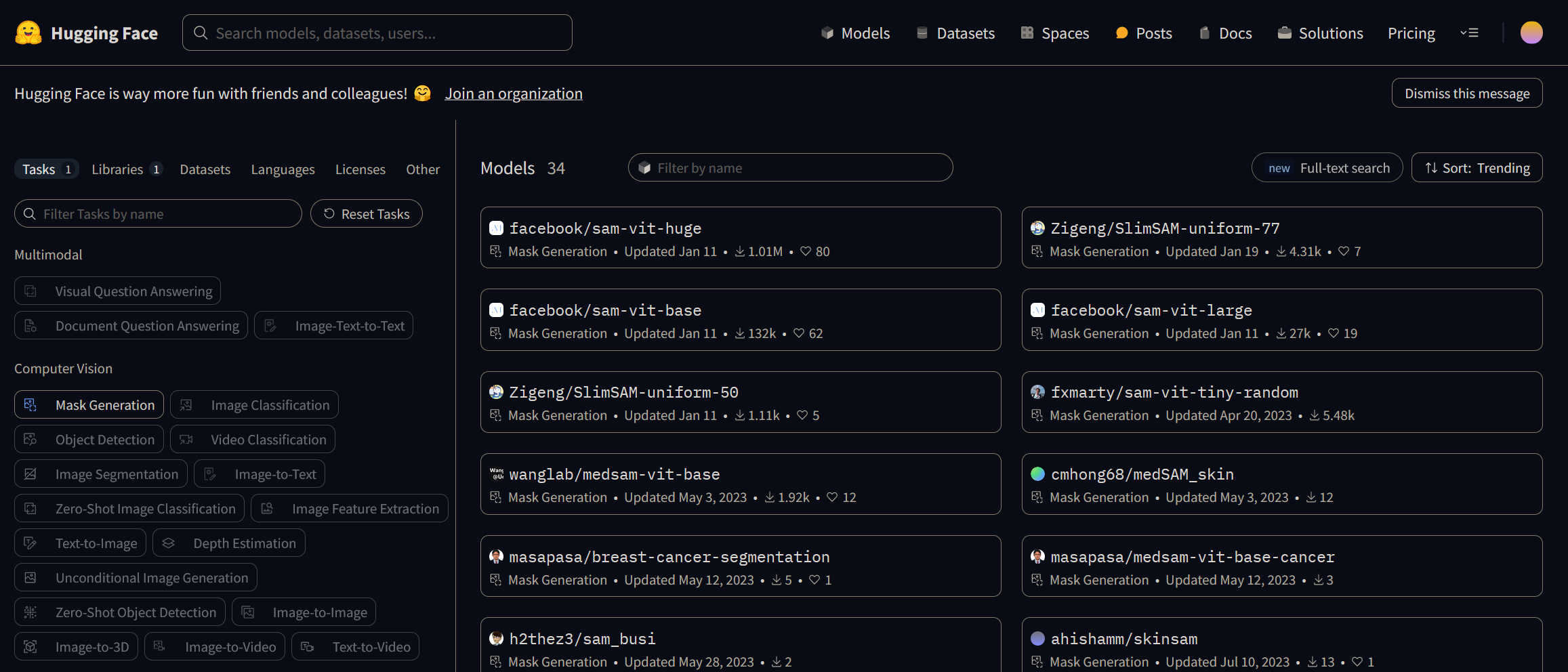Toggle the Image-Text-to-Text filter
Viewport: 1568px width, 672px height.
(333, 326)
